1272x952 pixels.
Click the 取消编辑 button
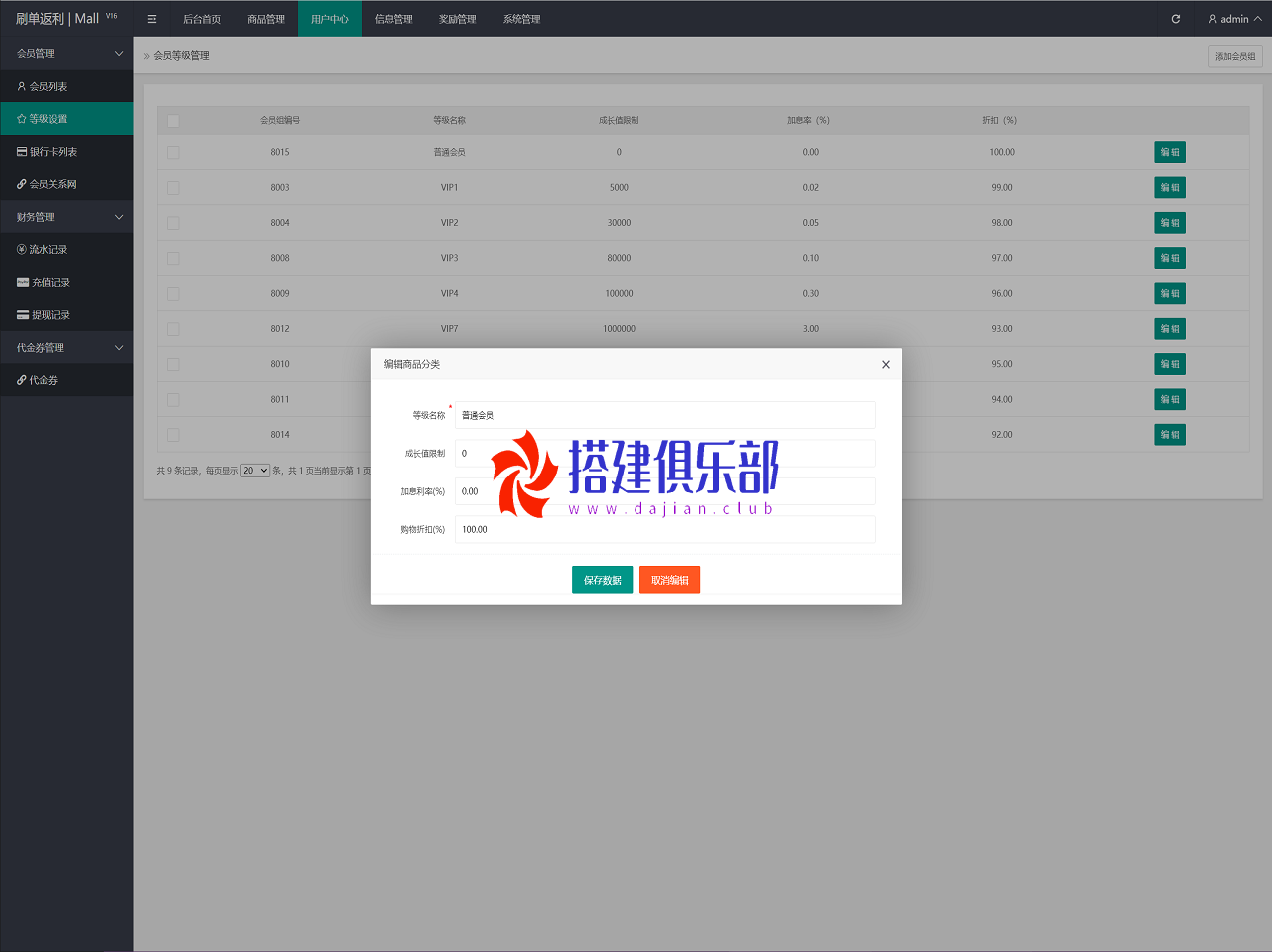pyautogui.click(x=669, y=580)
